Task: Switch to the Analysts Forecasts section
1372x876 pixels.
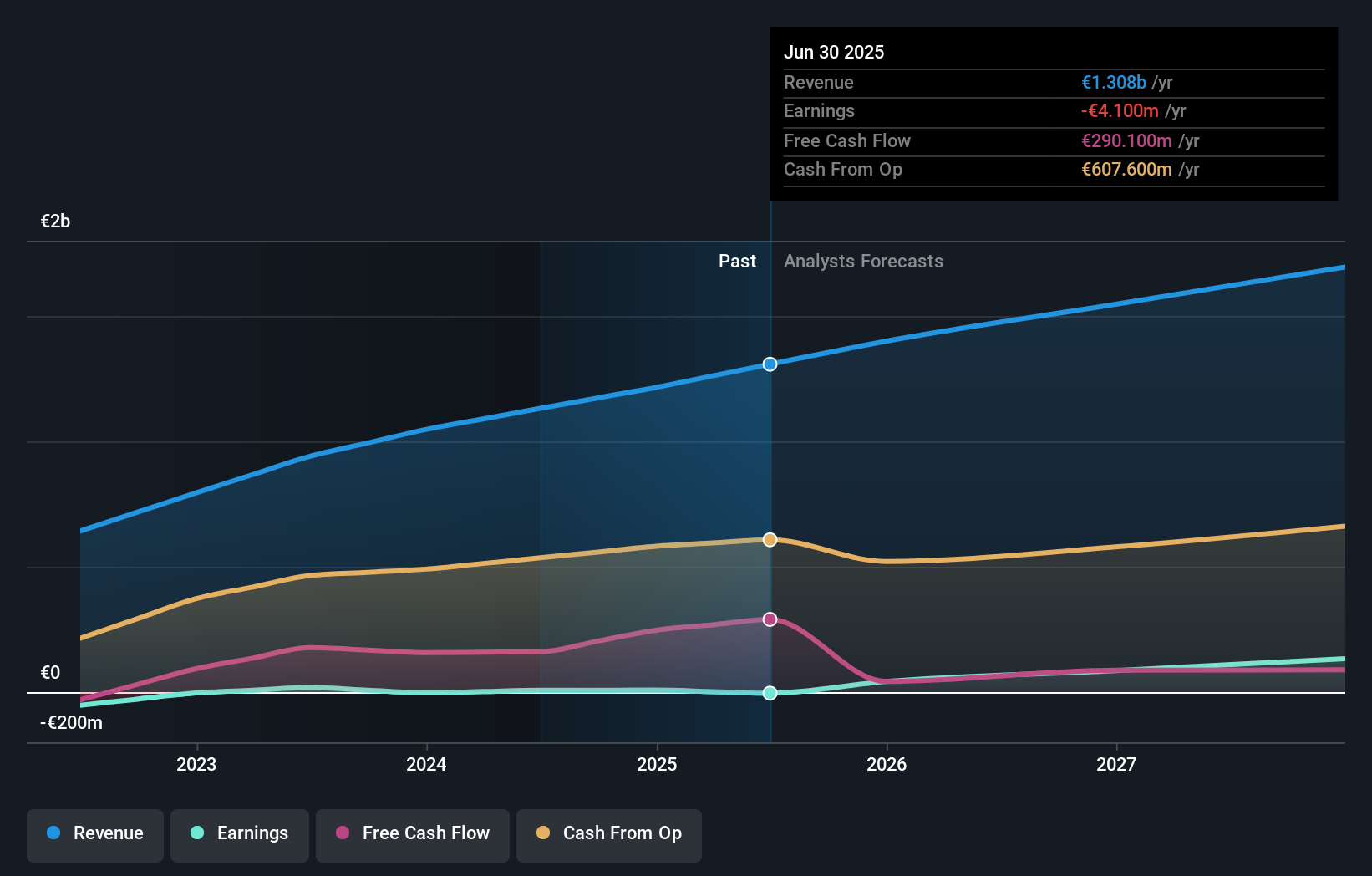Action: 863,261
